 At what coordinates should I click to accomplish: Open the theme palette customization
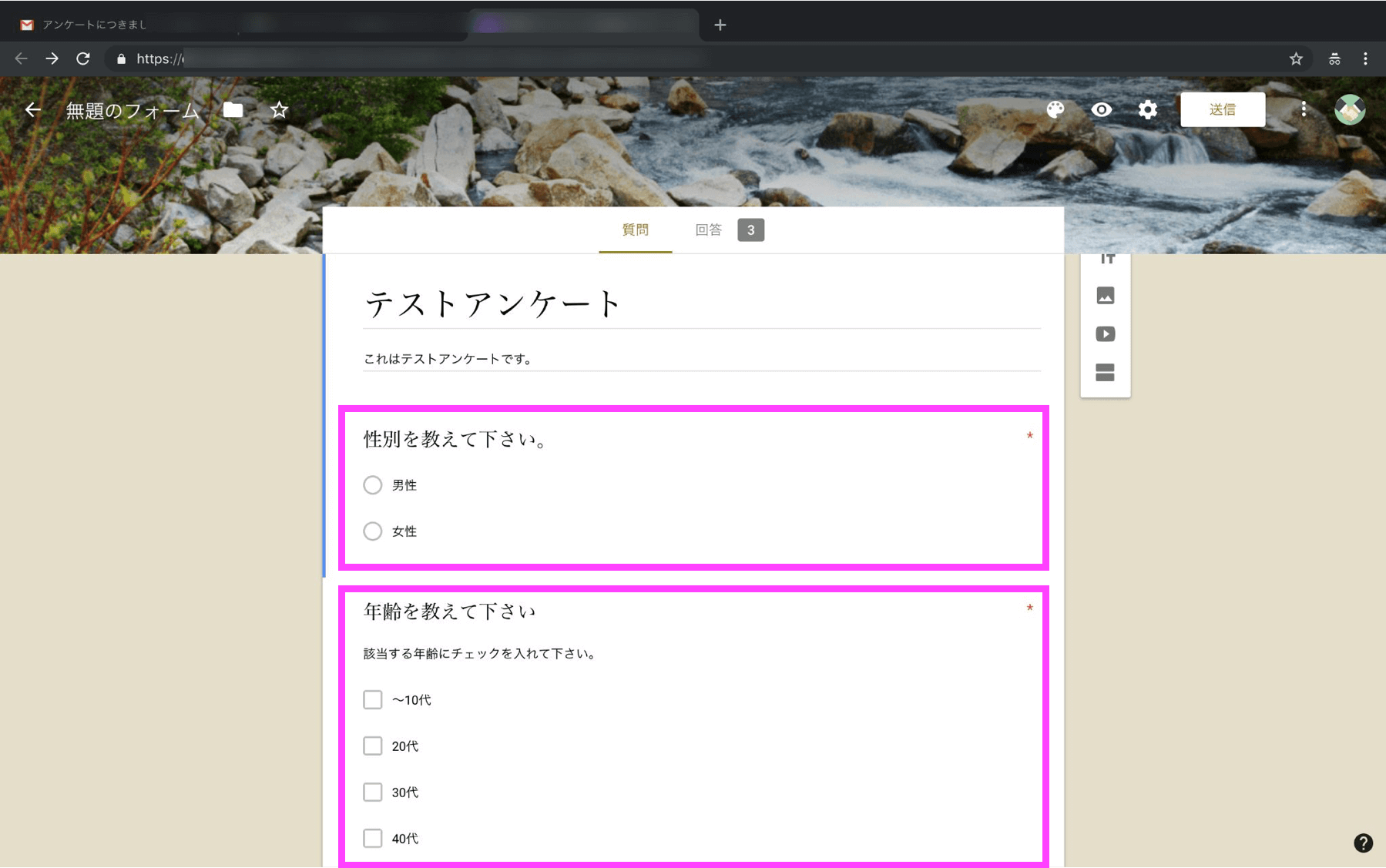(1055, 110)
